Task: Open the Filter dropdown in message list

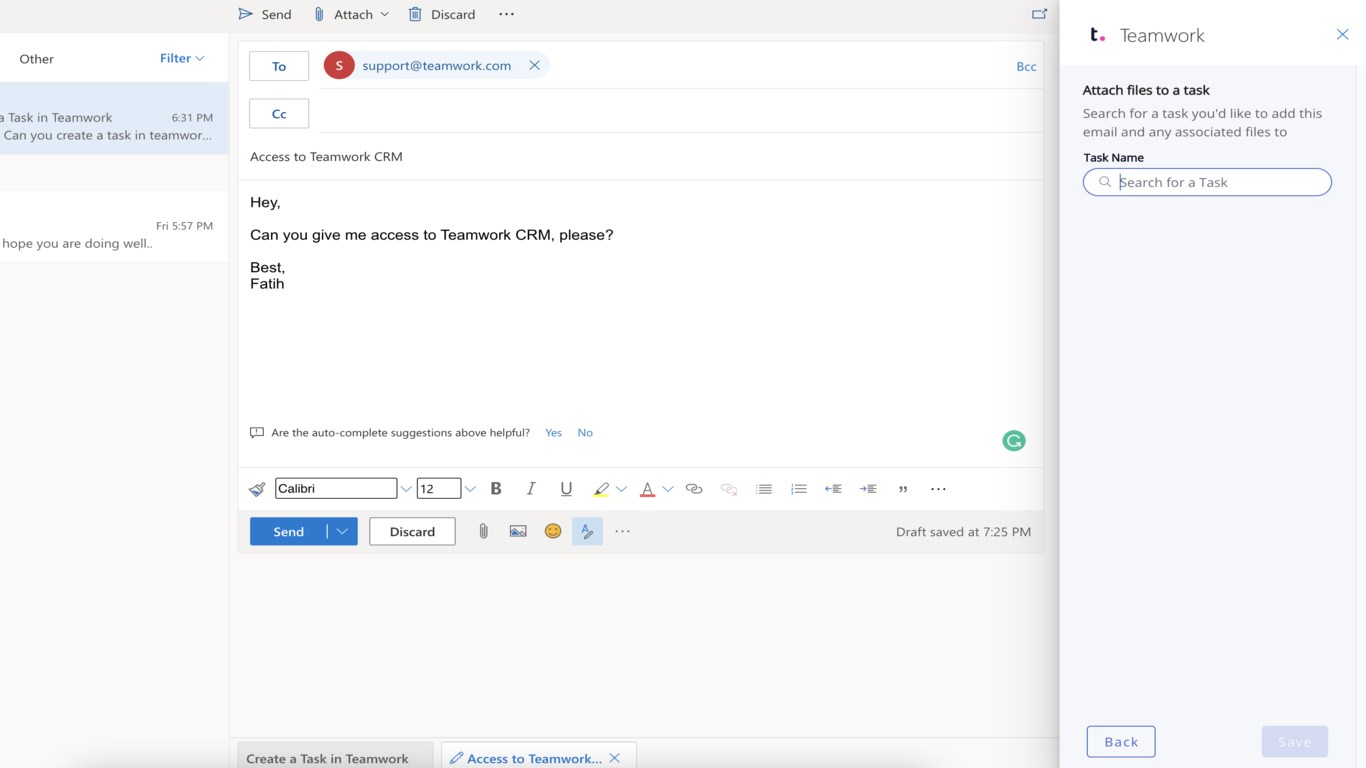Action: point(182,58)
